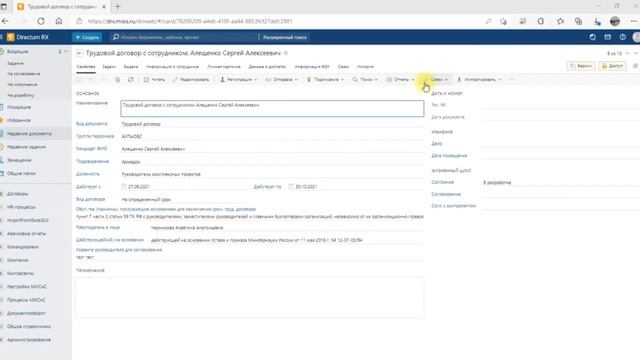The image size is (640, 360).
Task: Click the Работодатель в лице link label
Action: click(x=98, y=227)
